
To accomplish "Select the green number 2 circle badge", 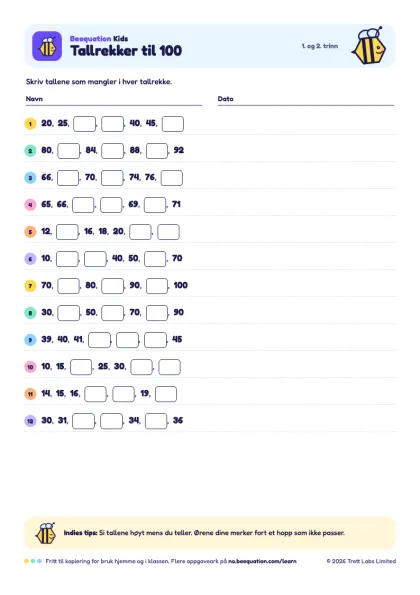I will [x=30, y=151].
